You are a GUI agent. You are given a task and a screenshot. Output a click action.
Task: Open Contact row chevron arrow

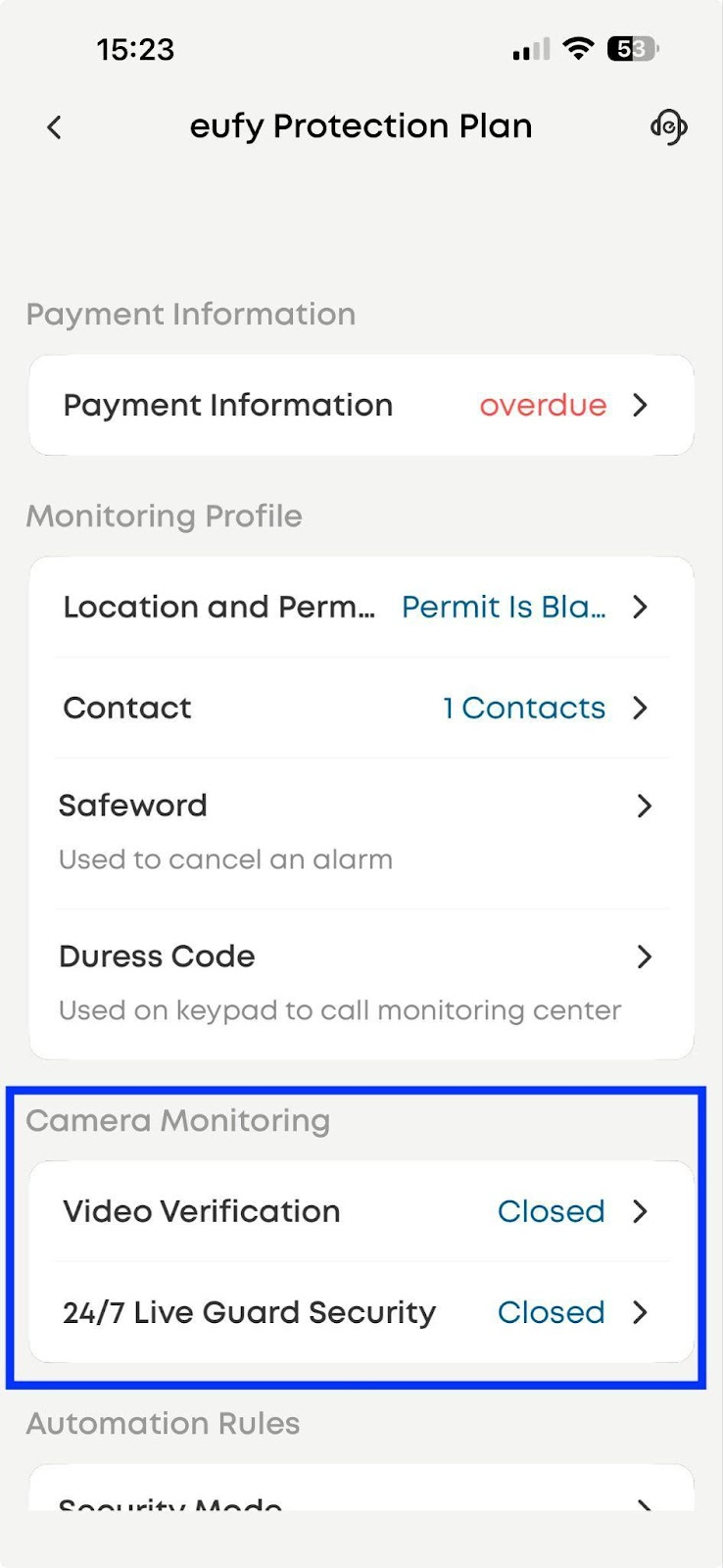click(641, 708)
